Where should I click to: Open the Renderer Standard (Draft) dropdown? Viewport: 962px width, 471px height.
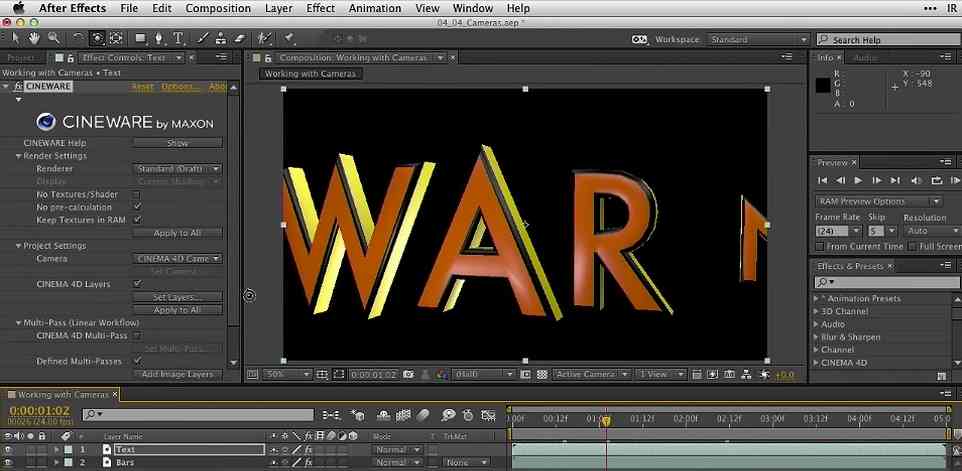coord(178,169)
